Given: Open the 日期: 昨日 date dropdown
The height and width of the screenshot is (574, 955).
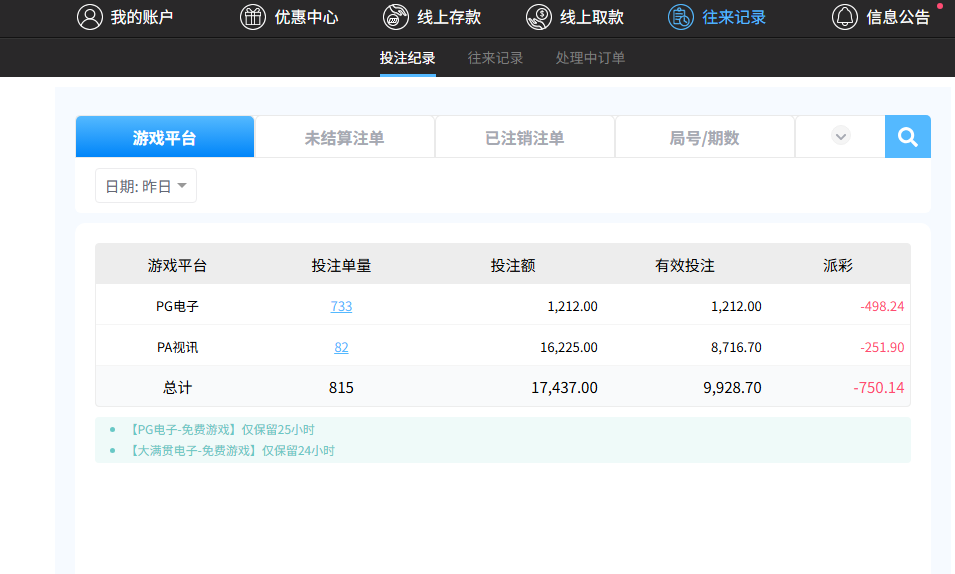Looking at the screenshot, I should click(x=146, y=186).
